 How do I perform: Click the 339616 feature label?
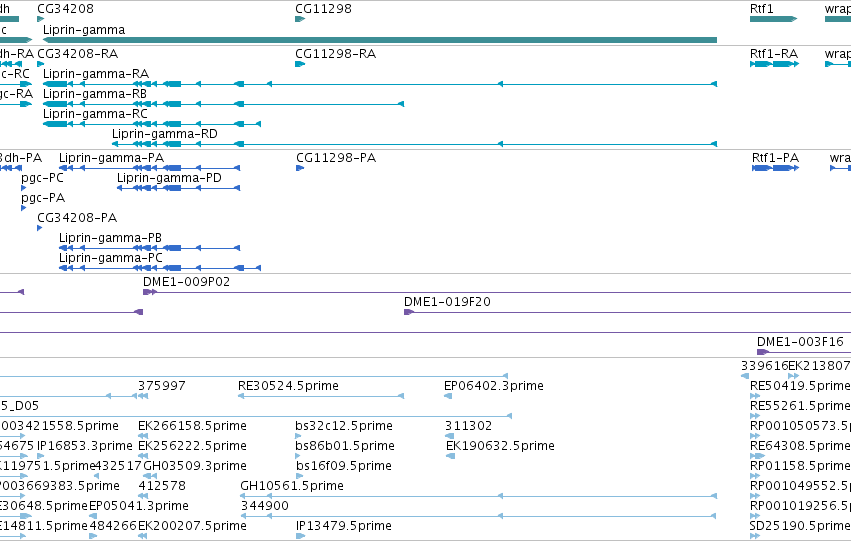(x=764, y=366)
